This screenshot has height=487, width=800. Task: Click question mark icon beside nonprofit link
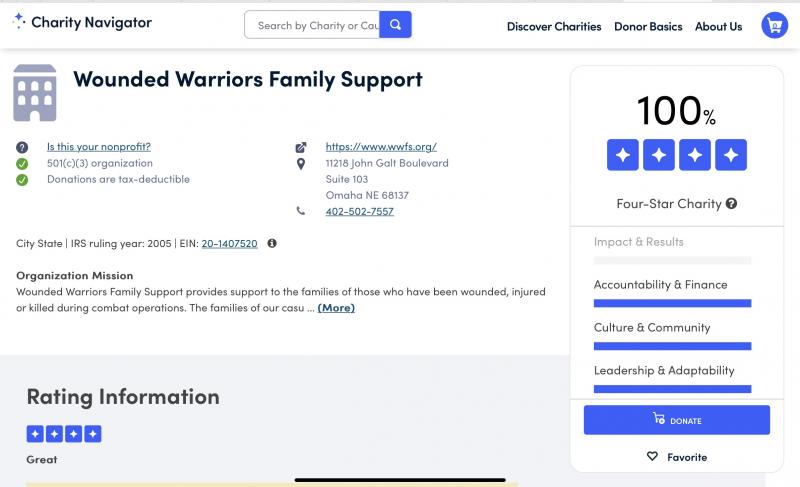[x=22, y=147]
